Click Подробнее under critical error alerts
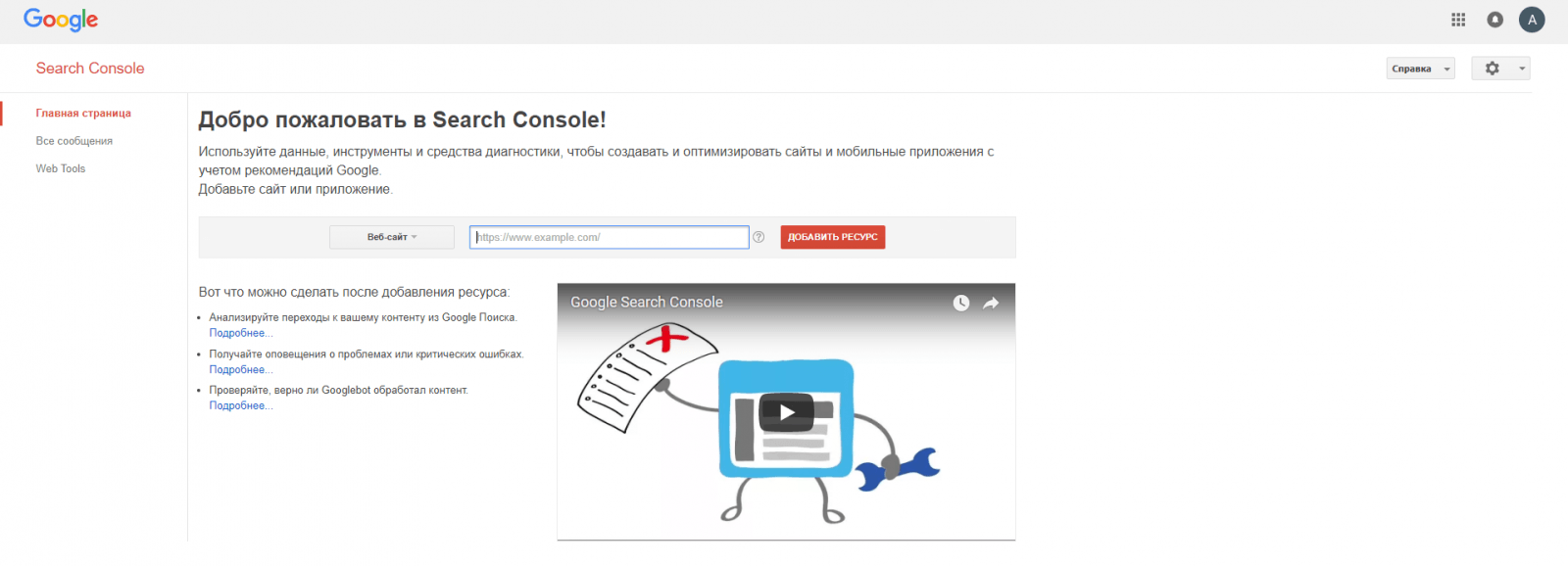 pyautogui.click(x=240, y=370)
